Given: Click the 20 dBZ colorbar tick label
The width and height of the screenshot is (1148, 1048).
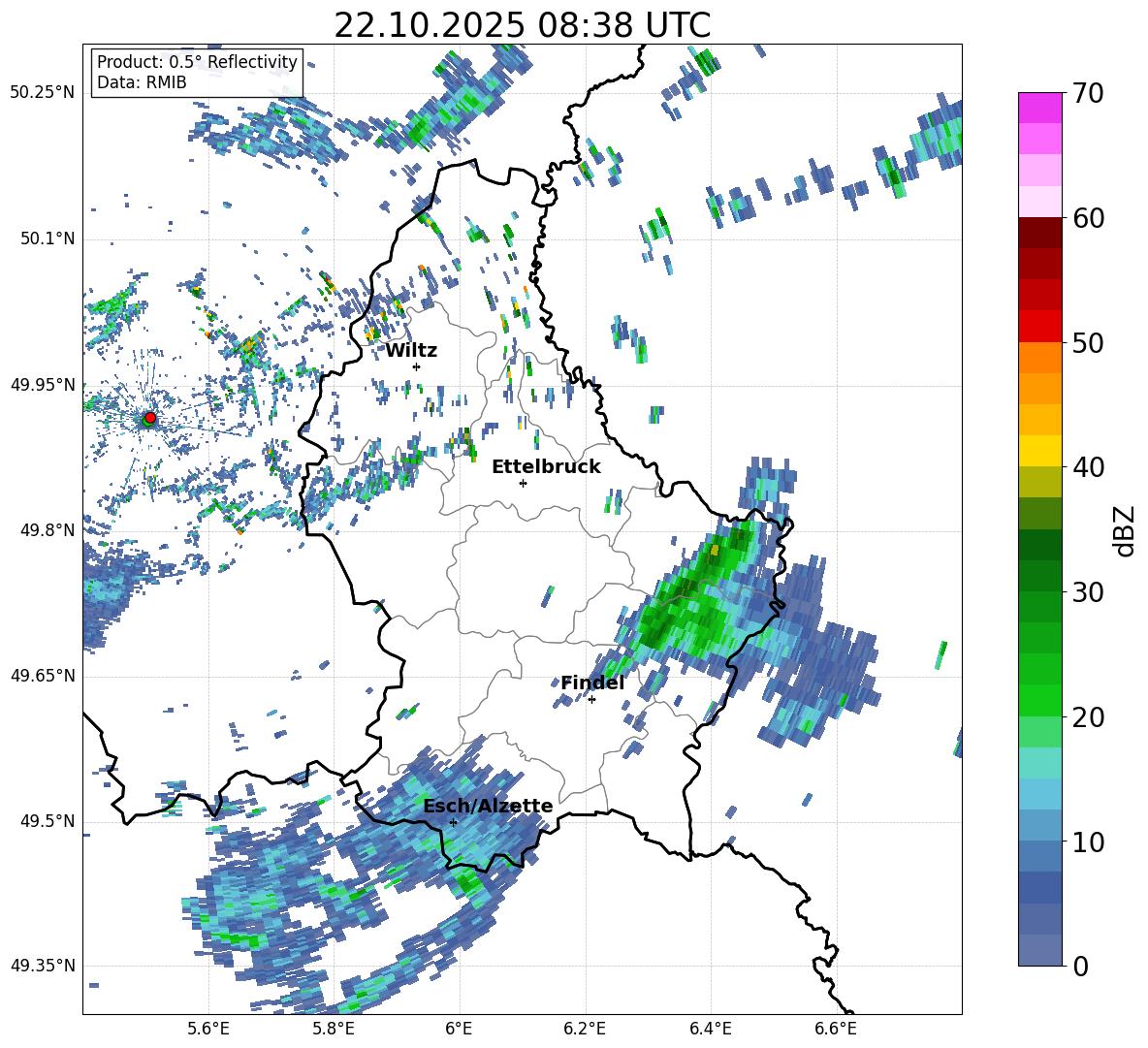Looking at the screenshot, I should [1088, 717].
